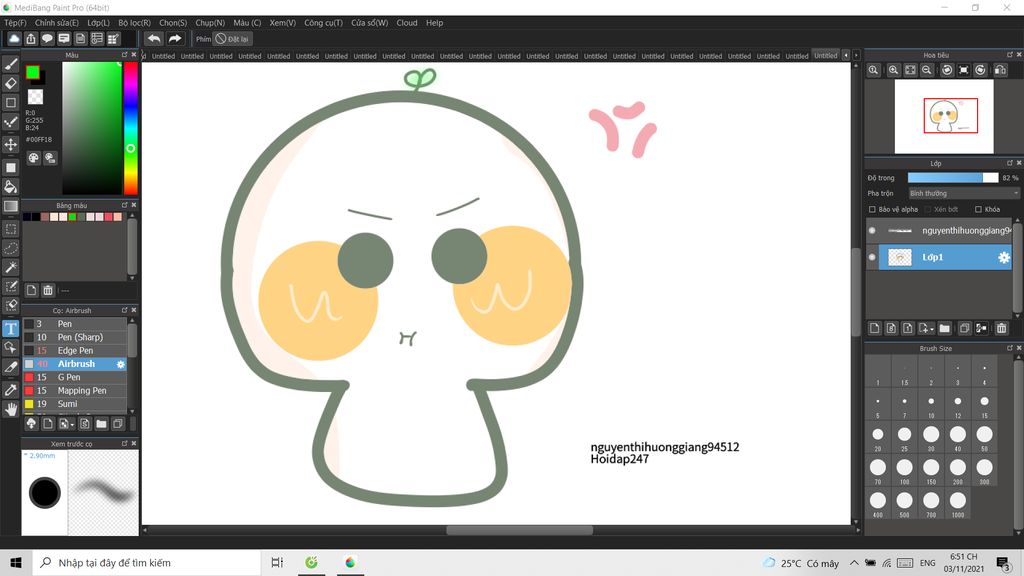
Task: Select the Move tool
Action: coord(11,144)
